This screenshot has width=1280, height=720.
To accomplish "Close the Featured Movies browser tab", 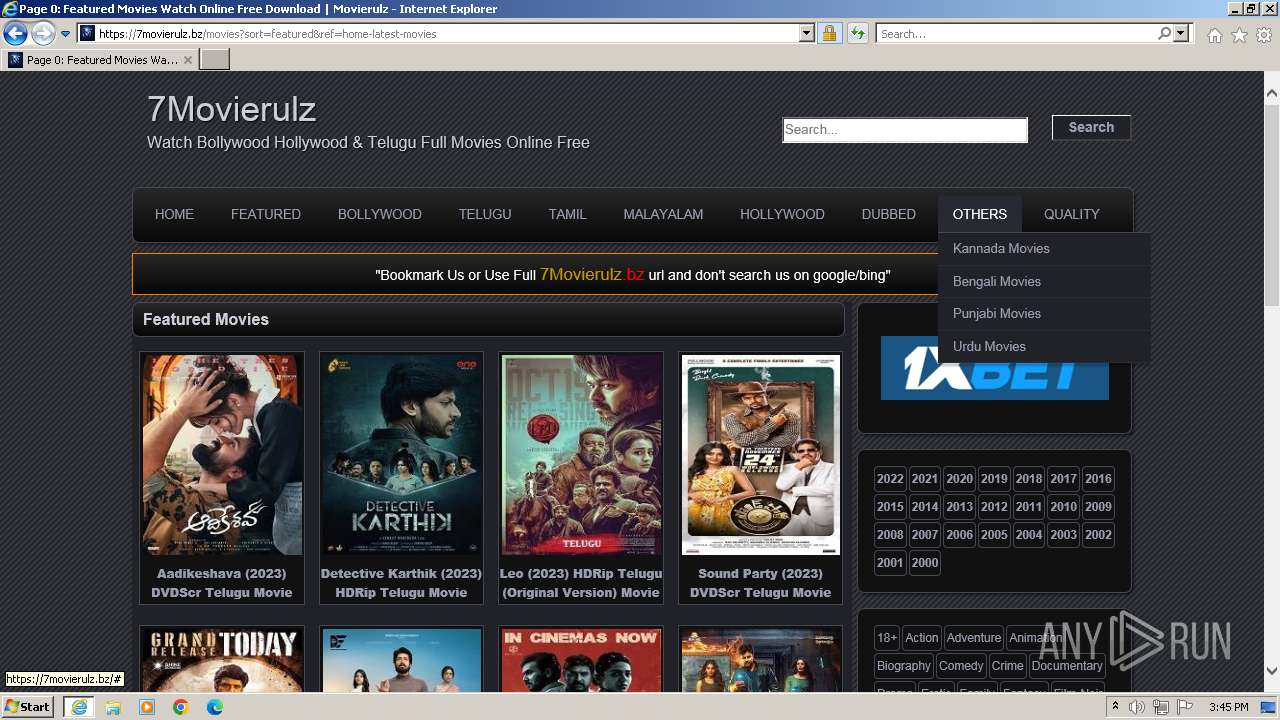I will coord(187,60).
